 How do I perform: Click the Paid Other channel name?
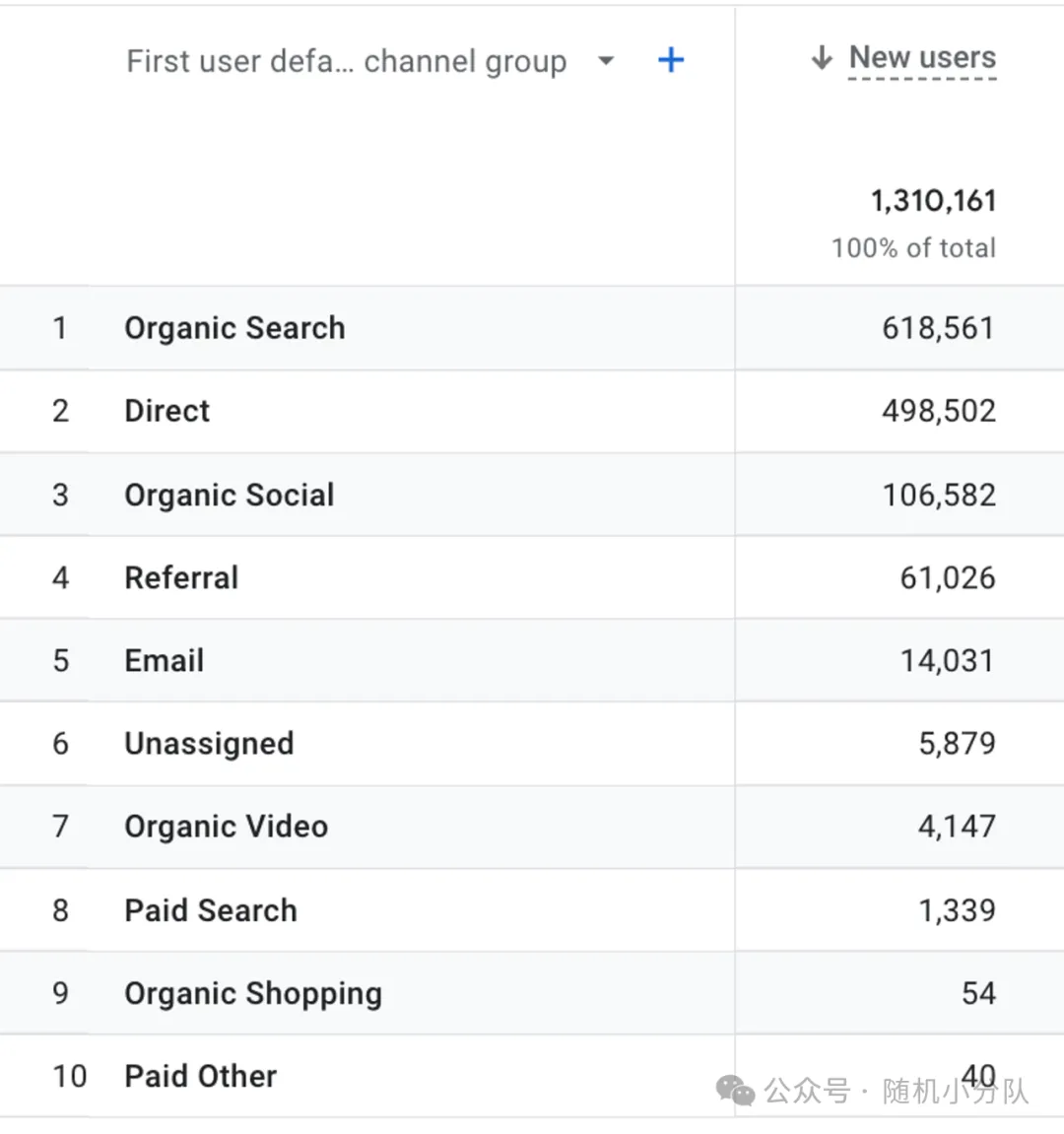pos(200,1076)
